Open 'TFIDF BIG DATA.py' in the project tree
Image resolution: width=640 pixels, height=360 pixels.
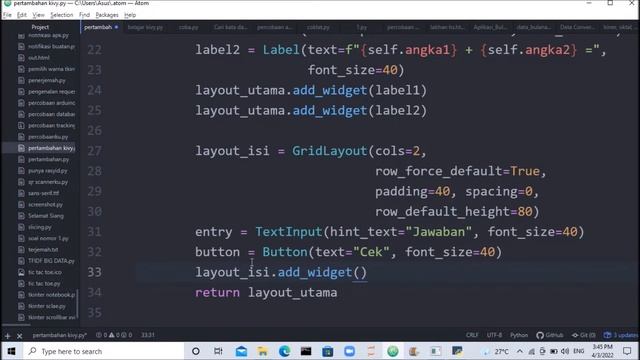[x=51, y=261]
